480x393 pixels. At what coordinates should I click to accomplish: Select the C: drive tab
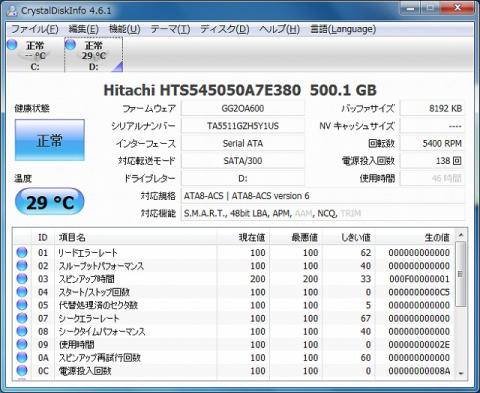[35, 55]
